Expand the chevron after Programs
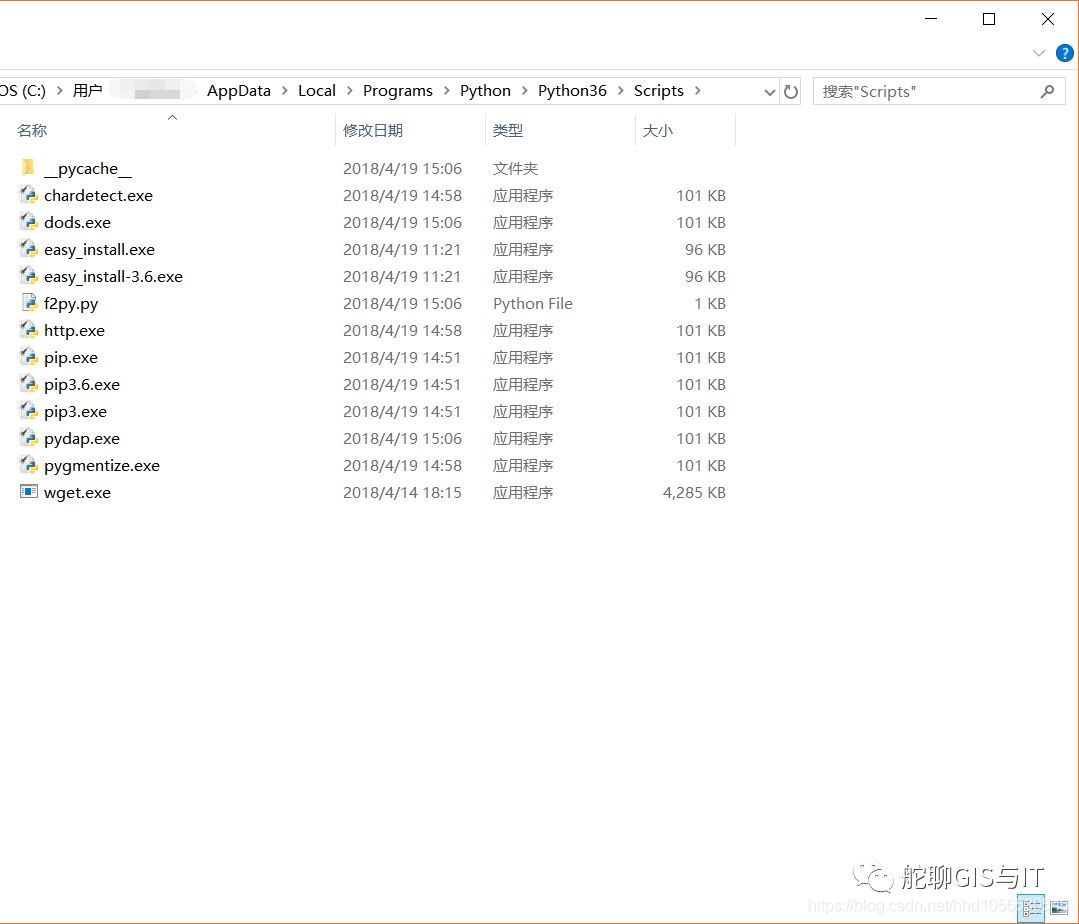Image resolution: width=1079 pixels, height=924 pixels. (x=447, y=91)
